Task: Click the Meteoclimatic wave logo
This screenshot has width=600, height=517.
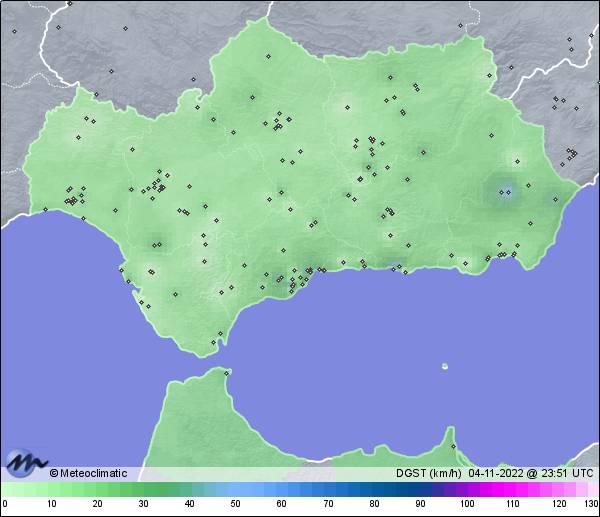Action: tap(27, 462)
